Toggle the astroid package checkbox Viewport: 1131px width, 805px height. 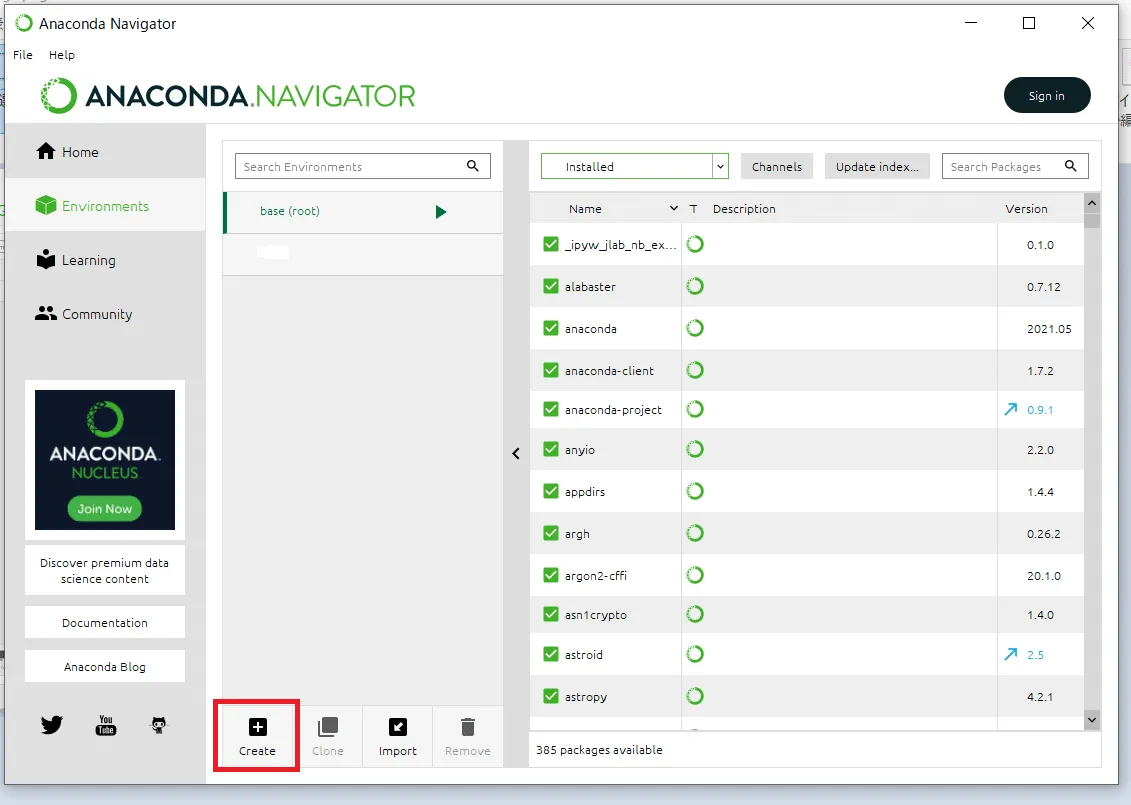click(x=551, y=654)
